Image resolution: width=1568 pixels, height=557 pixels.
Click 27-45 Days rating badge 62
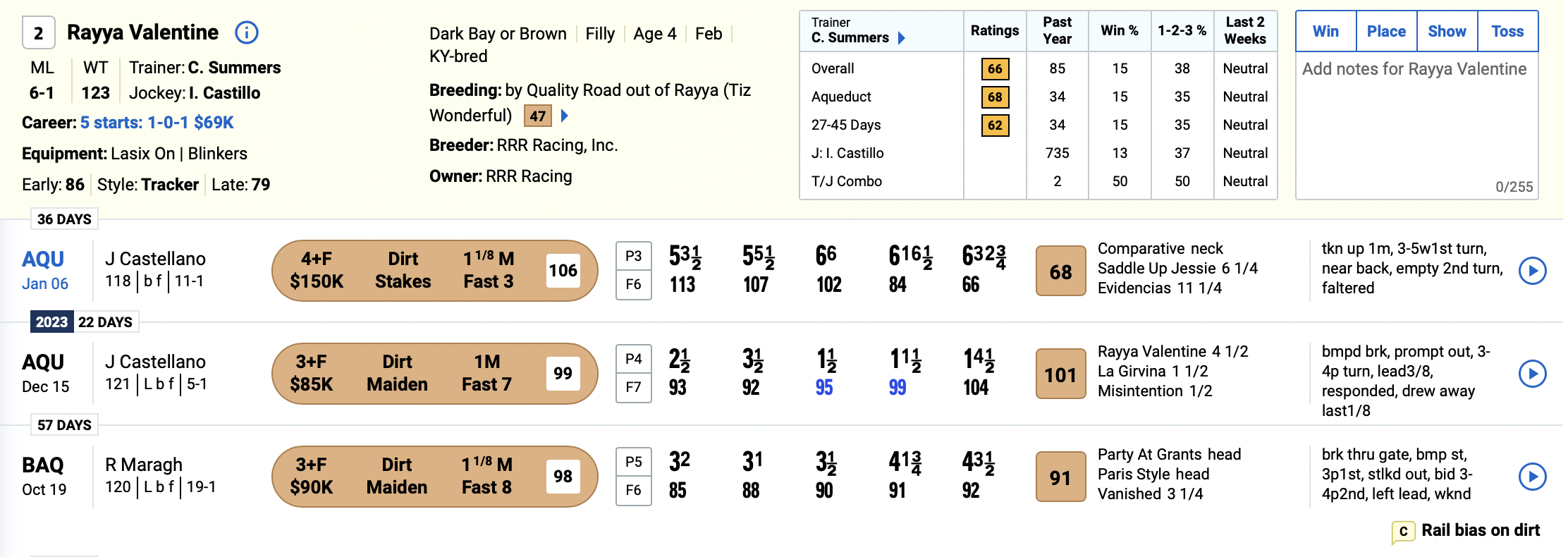pyautogui.click(x=995, y=125)
